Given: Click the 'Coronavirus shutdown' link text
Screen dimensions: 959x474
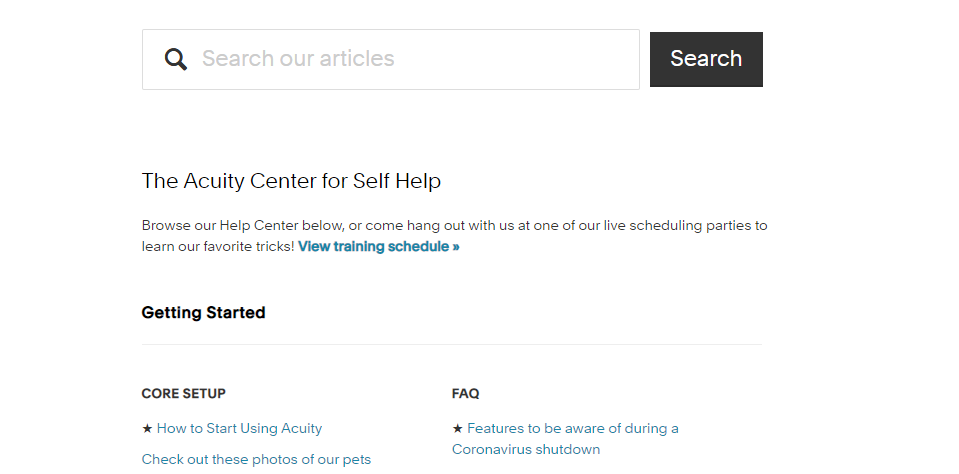Looking at the screenshot, I should (x=526, y=450).
